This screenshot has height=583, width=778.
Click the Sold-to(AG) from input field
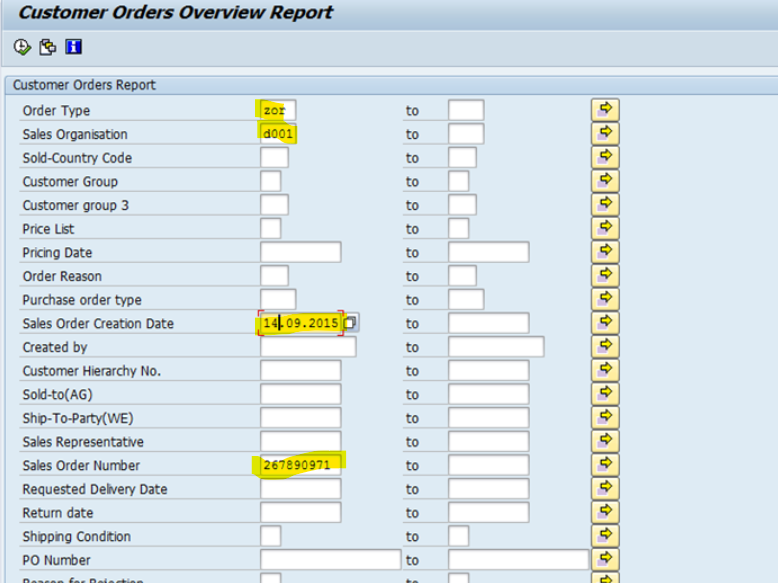(300, 394)
